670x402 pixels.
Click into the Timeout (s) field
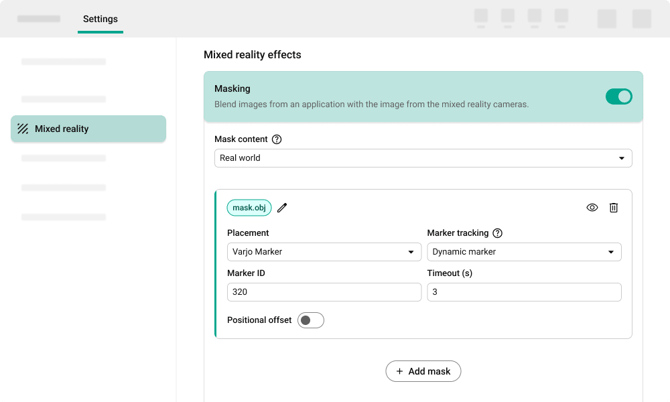pyautogui.click(x=523, y=292)
